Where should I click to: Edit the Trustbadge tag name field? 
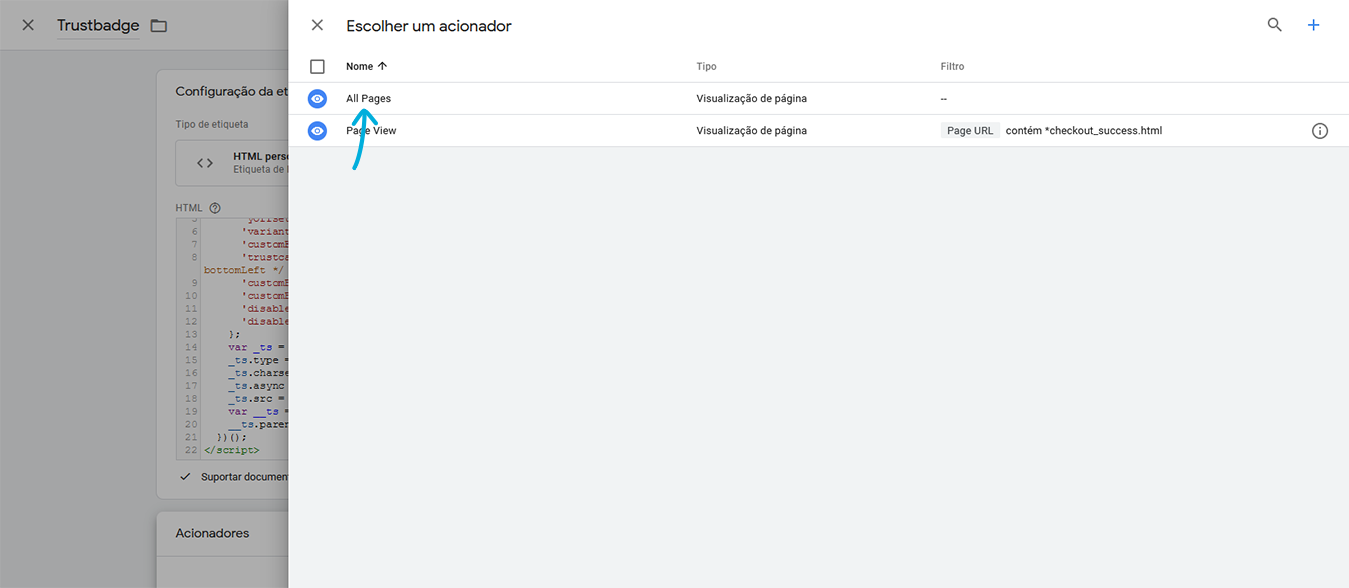pyautogui.click(x=98, y=26)
